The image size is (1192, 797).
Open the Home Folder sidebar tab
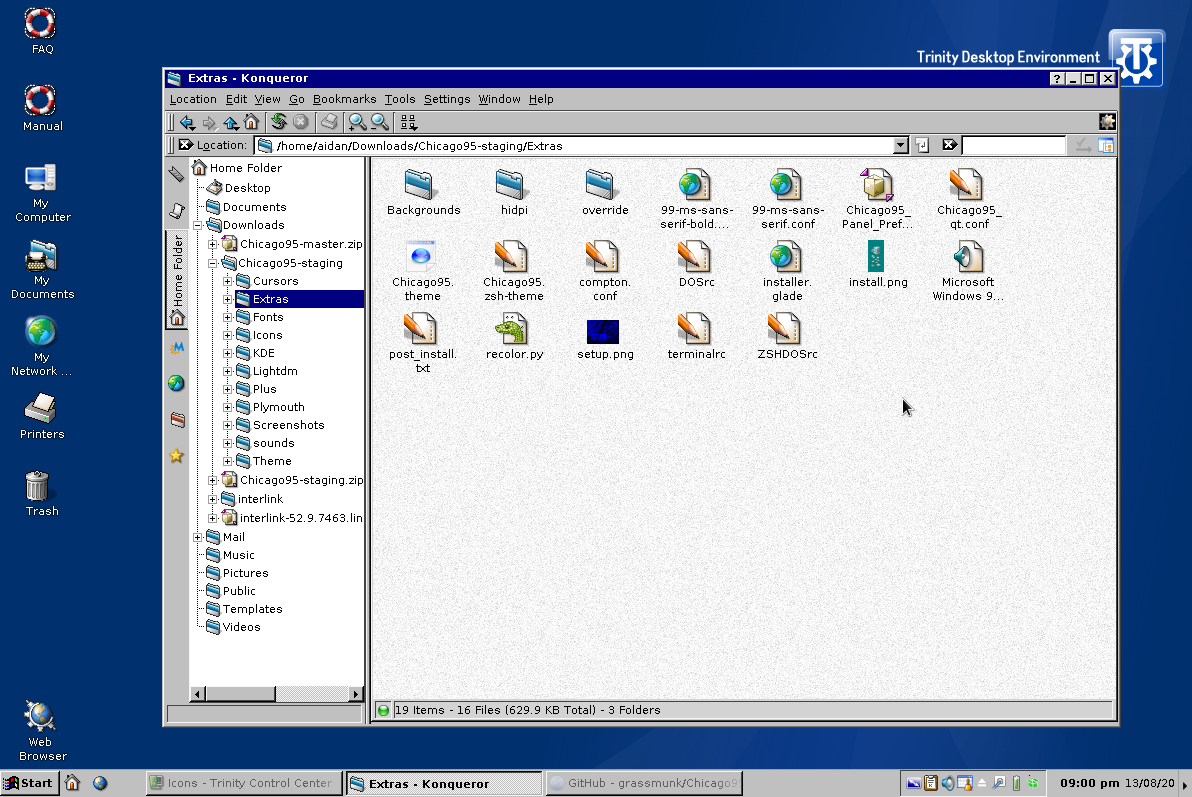[x=177, y=280]
